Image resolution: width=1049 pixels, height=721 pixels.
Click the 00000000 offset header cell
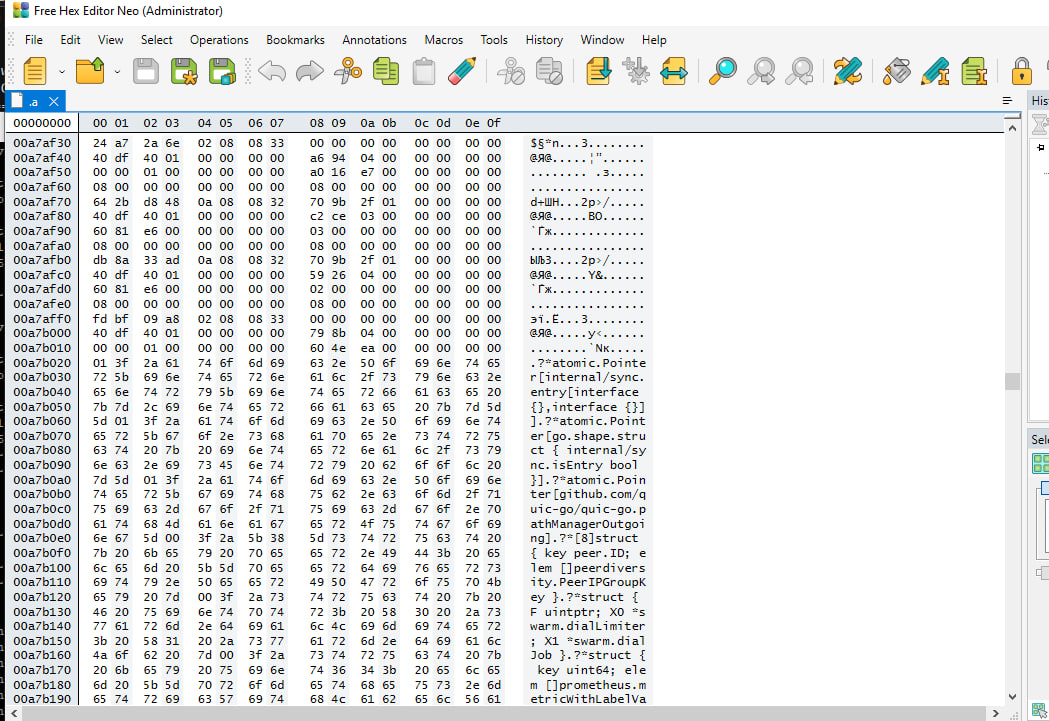click(x=41, y=123)
